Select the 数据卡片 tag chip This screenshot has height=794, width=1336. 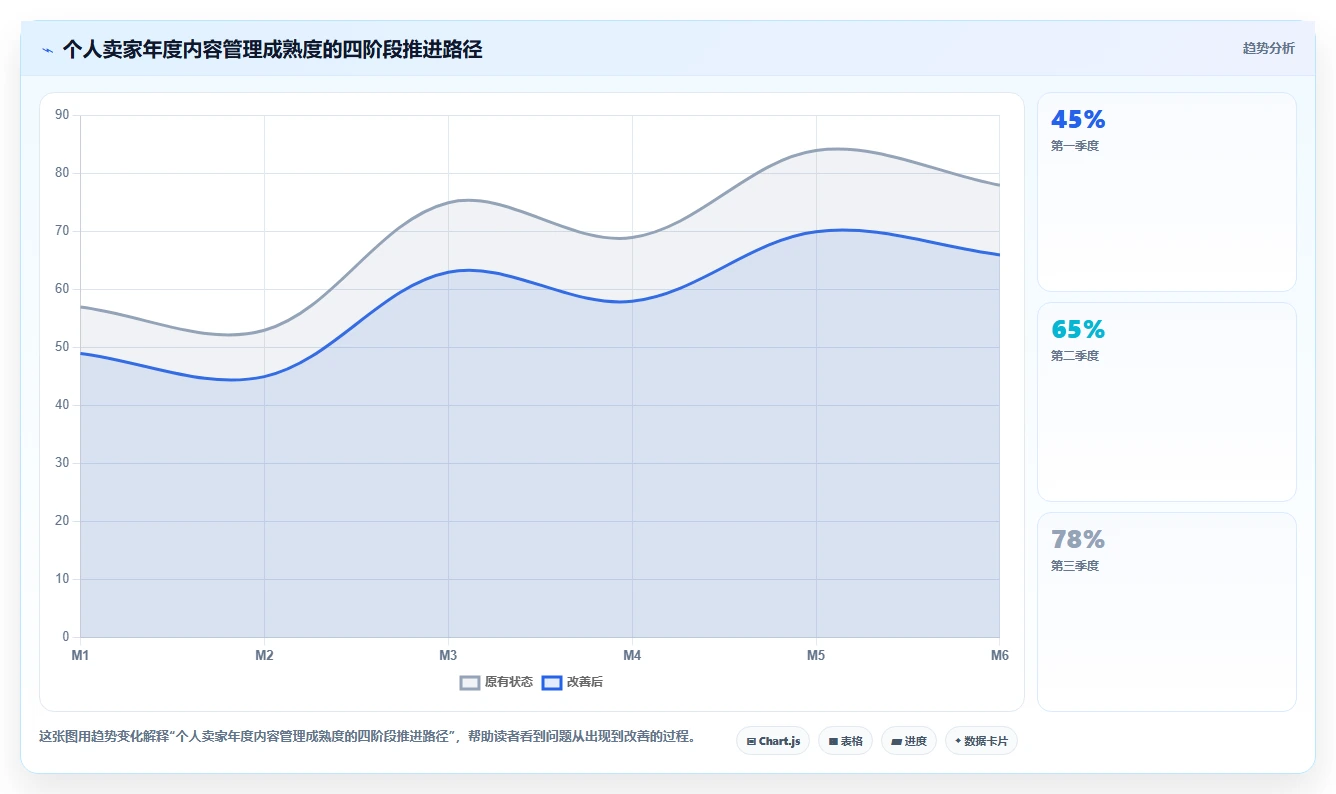point(981,741)
